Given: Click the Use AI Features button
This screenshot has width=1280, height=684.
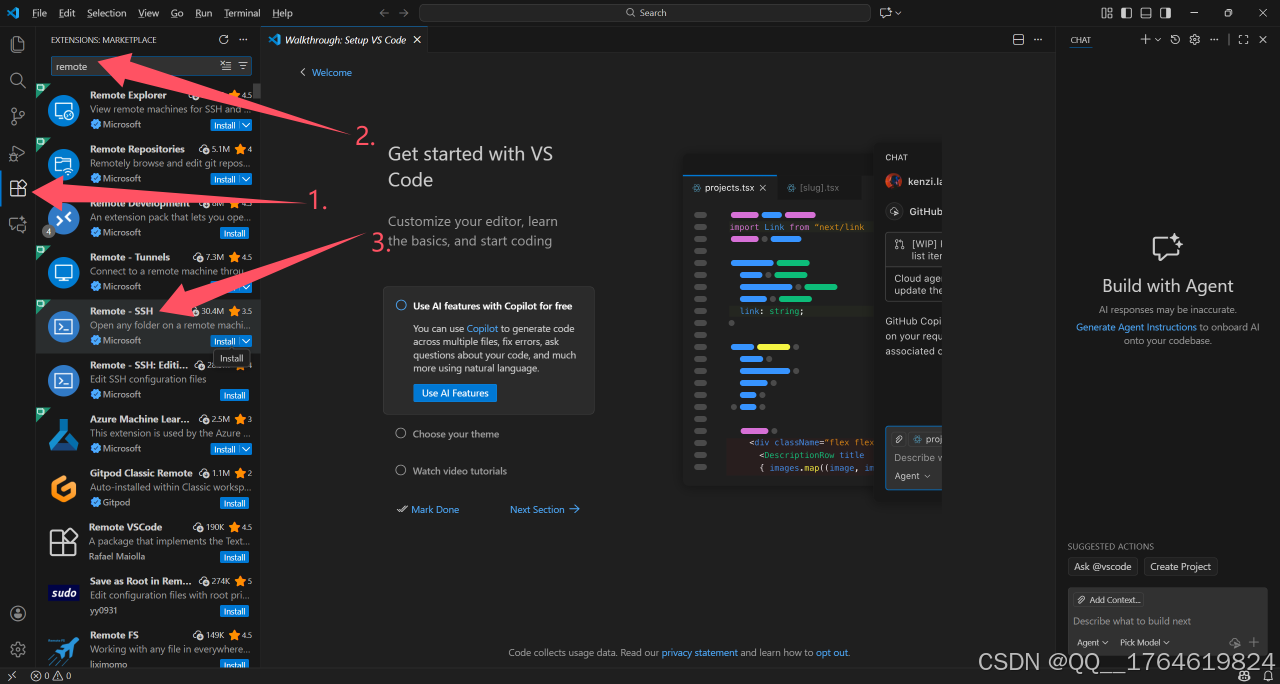Looking at the screenshot, I should pyautogui.click(x=455, y=393).
